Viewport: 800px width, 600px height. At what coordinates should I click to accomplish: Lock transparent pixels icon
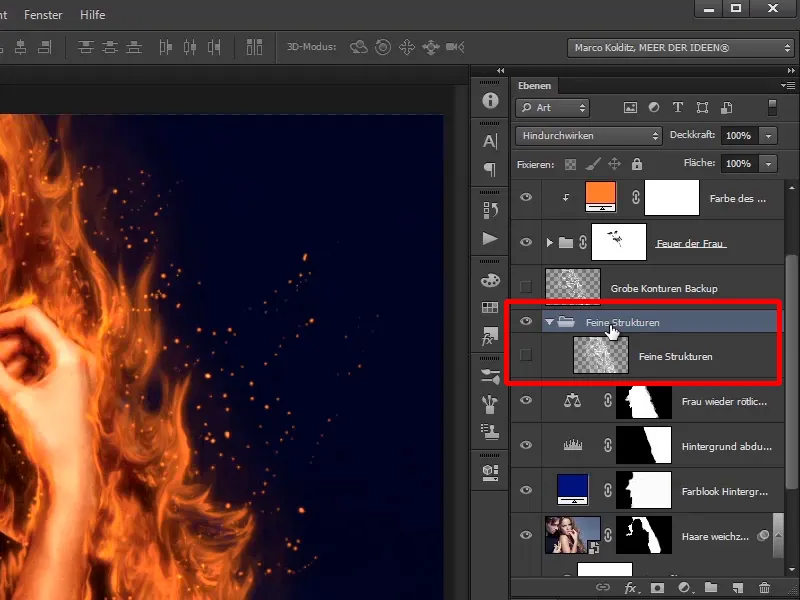click(x=570, y=164)
